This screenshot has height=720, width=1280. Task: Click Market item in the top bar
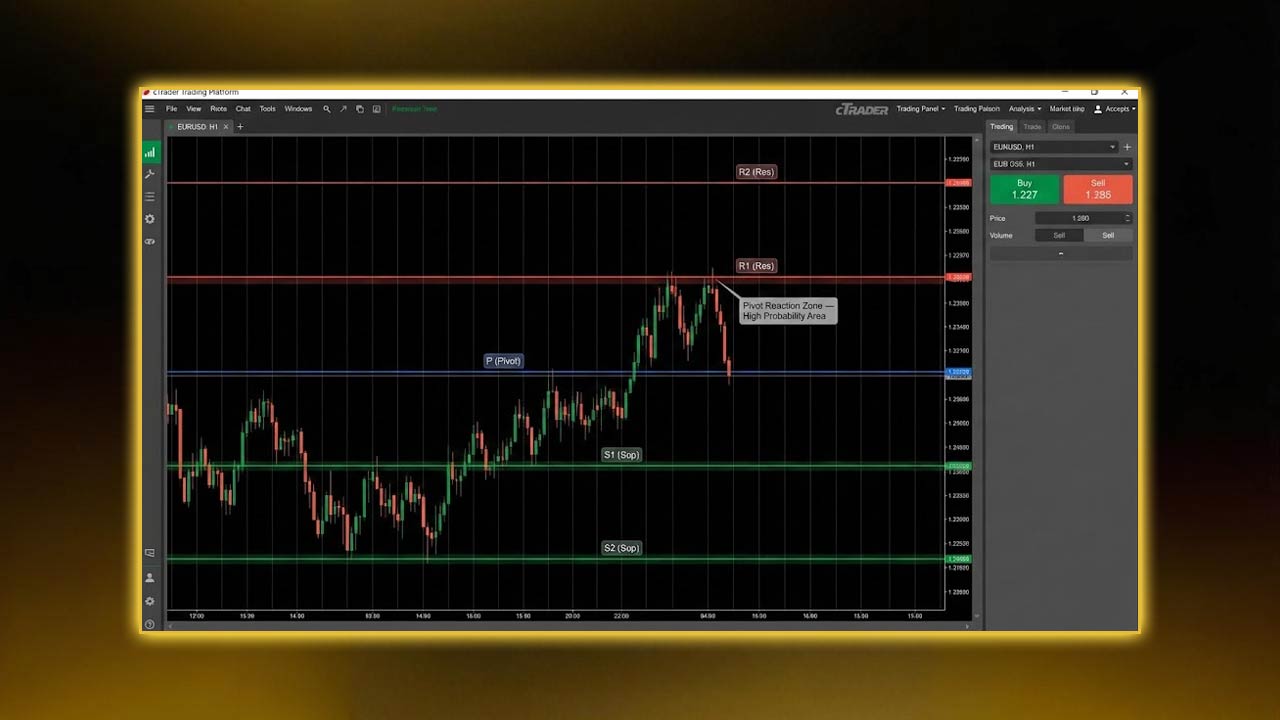coord(1067,109)
